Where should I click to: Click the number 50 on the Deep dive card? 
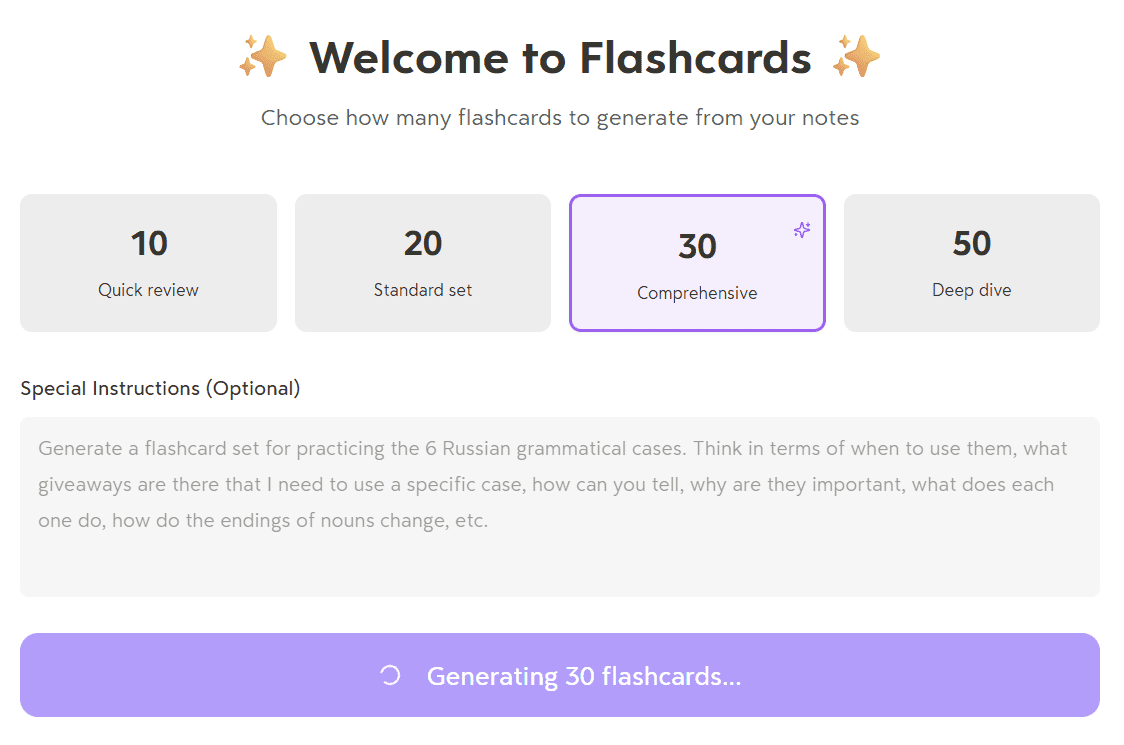pos(971,243)
